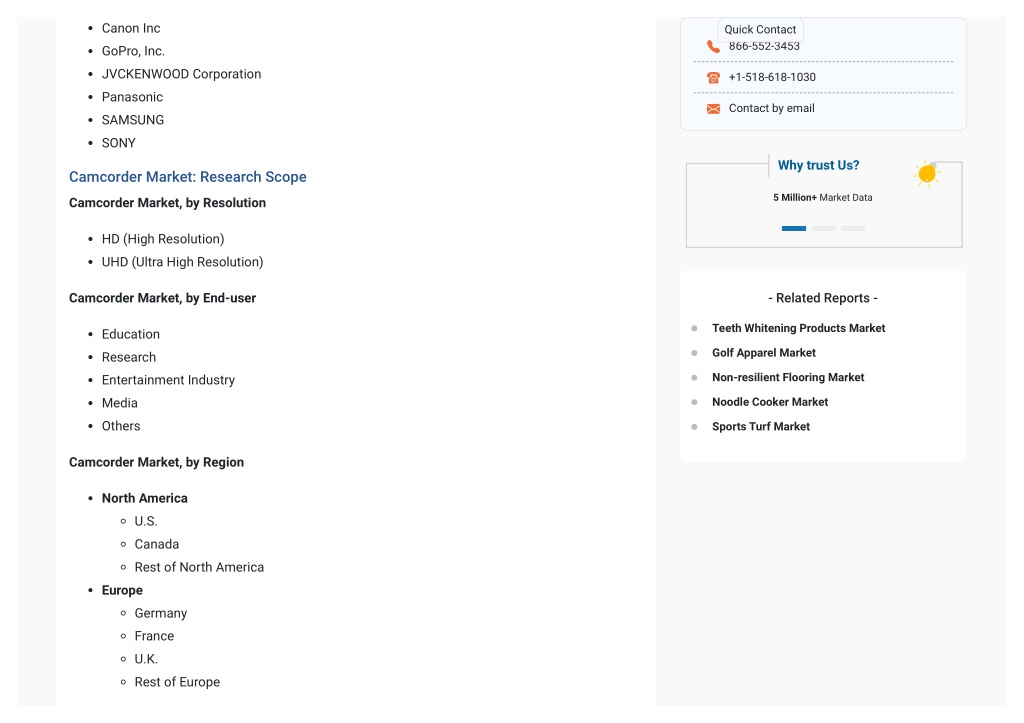Click the Research list item
The image size is (1024, 723).
click(x=129, y=357)
